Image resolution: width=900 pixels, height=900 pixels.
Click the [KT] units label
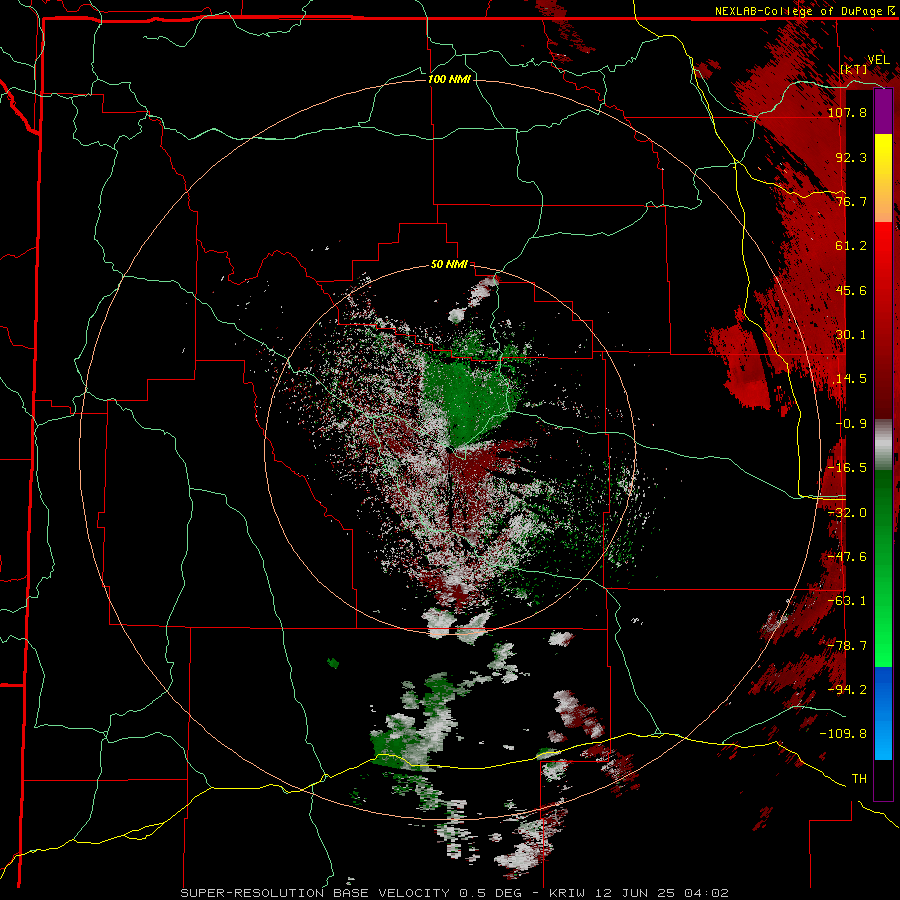coord(854,69)
